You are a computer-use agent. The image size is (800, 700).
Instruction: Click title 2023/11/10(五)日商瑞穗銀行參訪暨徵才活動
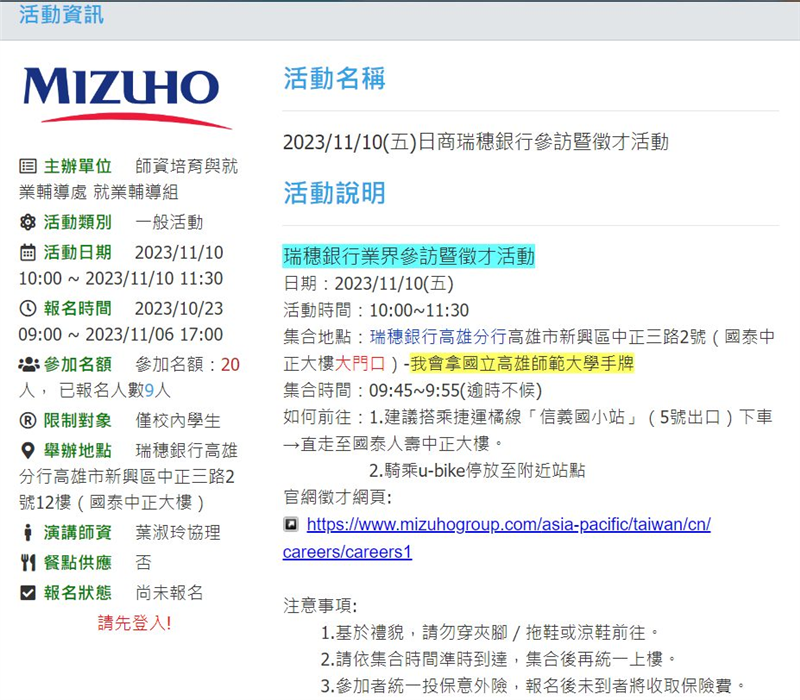click(x=476, y=142)
